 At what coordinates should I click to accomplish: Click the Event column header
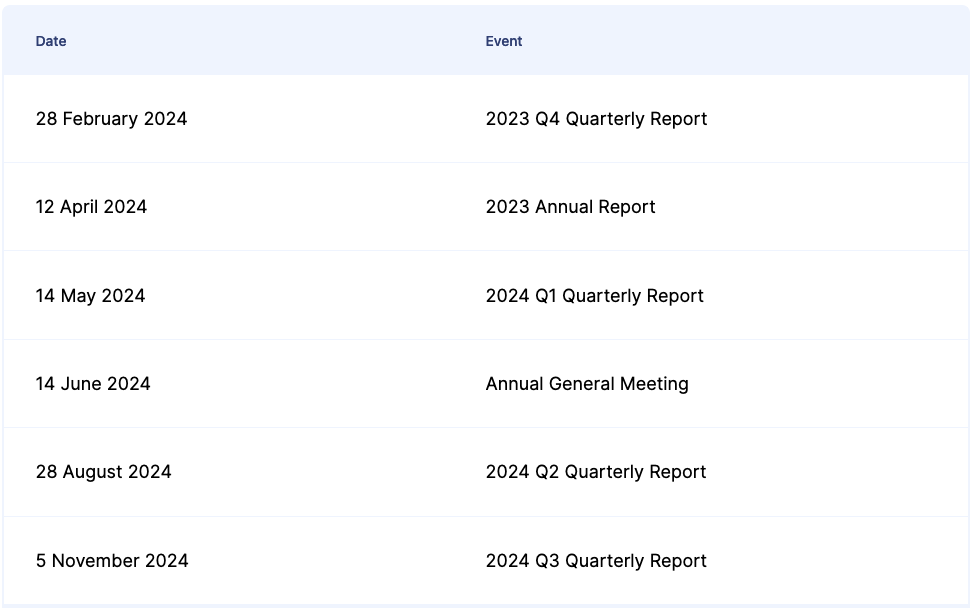(x=504, y=41)
